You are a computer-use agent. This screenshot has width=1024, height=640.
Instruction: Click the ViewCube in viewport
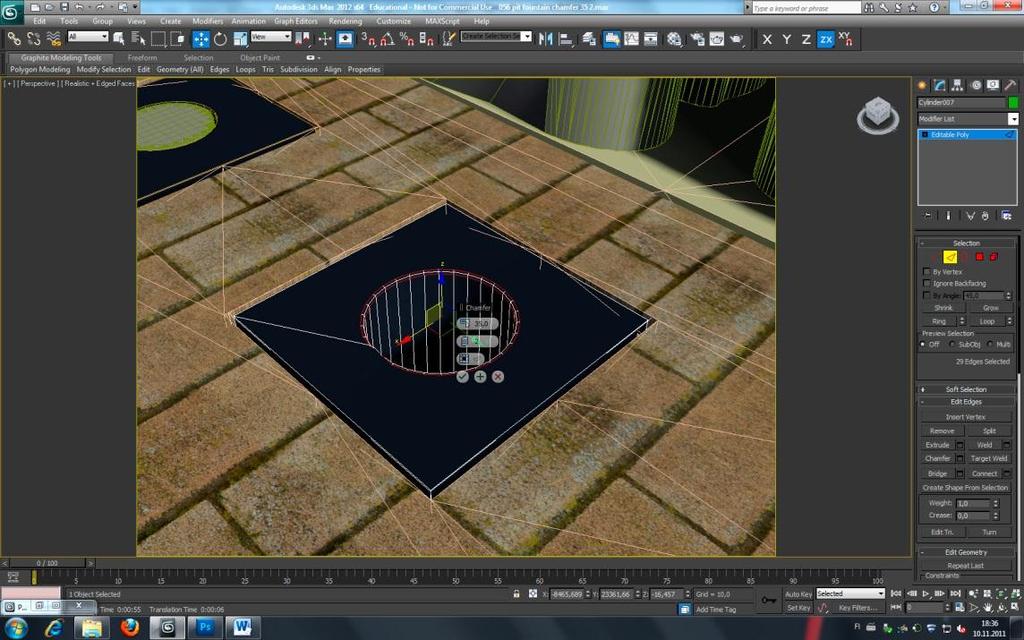pyautogui.click(x=877, y=117)
